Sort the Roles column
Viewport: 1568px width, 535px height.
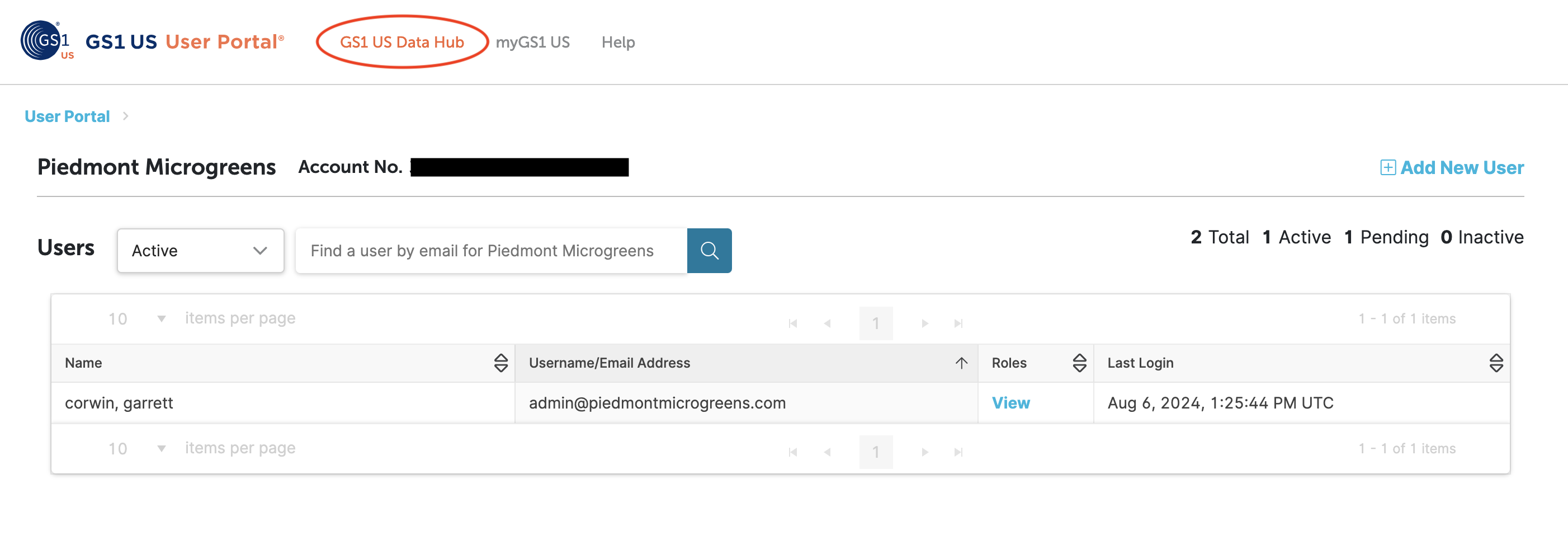pyautogui.click(x=1078, y=363)
